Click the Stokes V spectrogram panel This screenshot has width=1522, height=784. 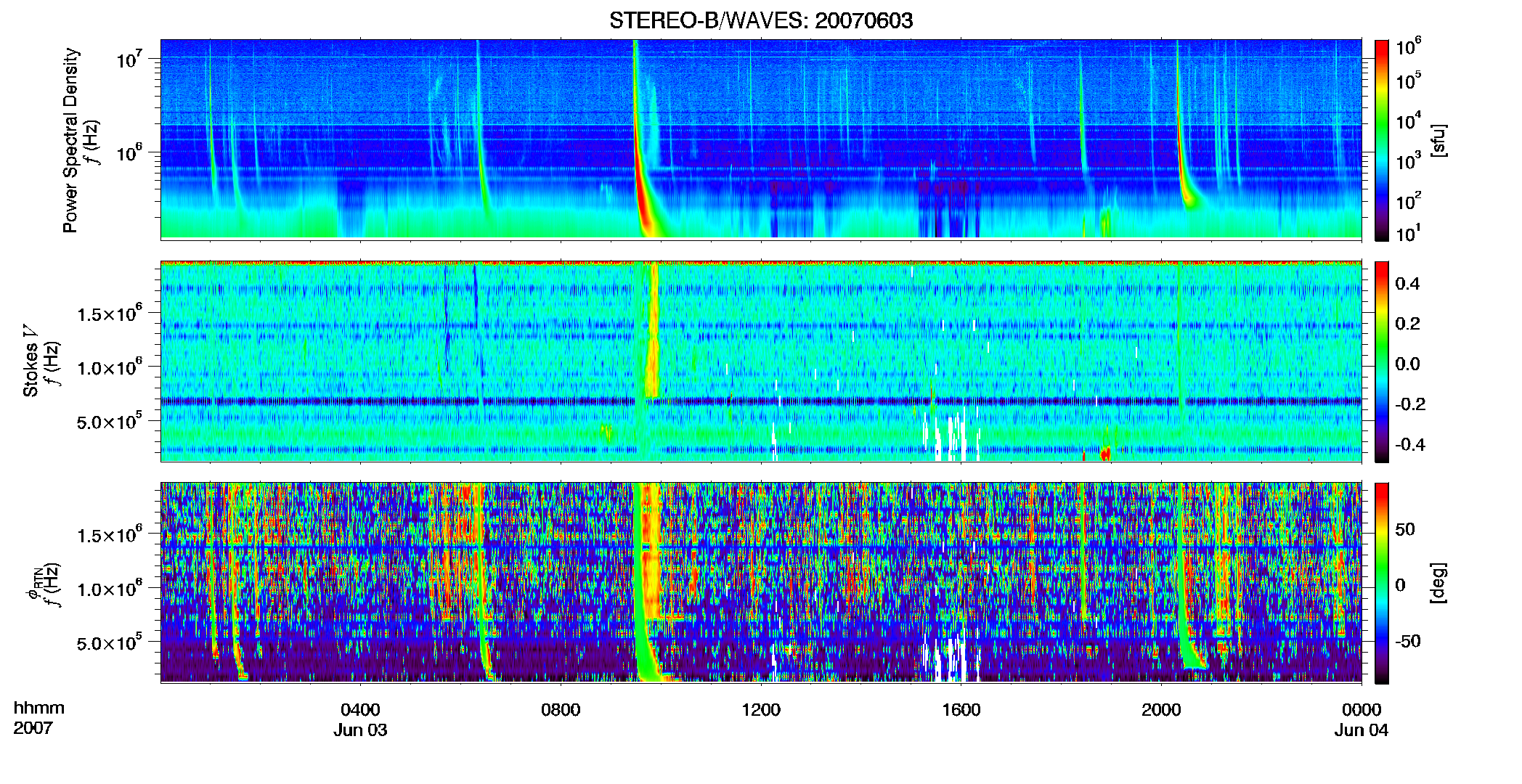(x=761, y=362)
